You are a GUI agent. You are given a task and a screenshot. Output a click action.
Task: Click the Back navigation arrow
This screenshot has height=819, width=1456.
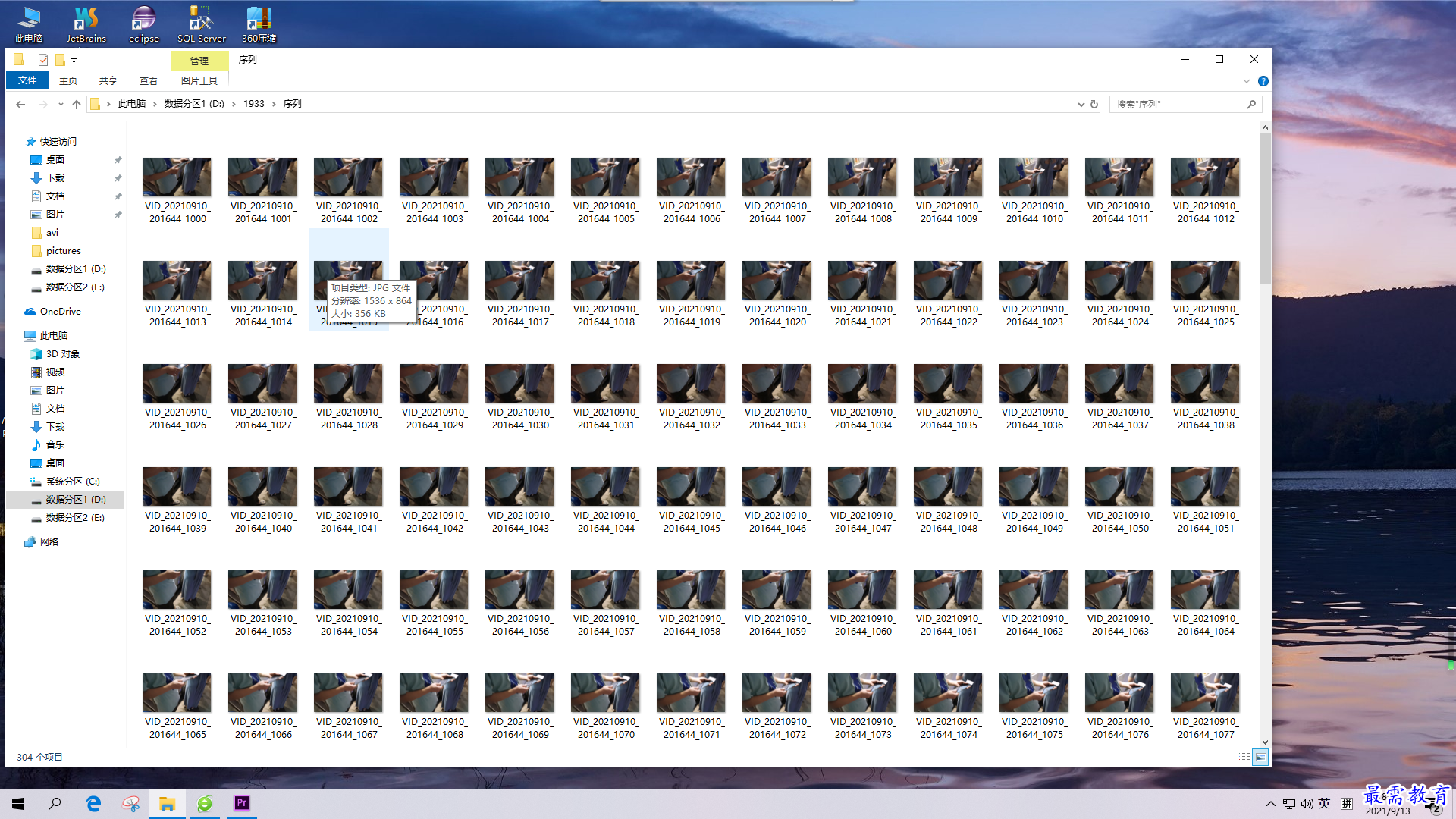pyautogui.click(x=20, y=105)
